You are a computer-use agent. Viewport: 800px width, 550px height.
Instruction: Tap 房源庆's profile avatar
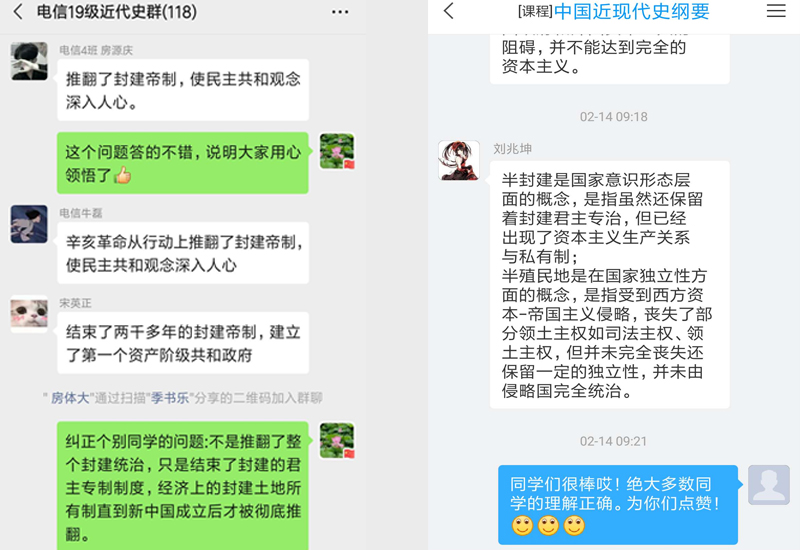(x=29, y=61)
